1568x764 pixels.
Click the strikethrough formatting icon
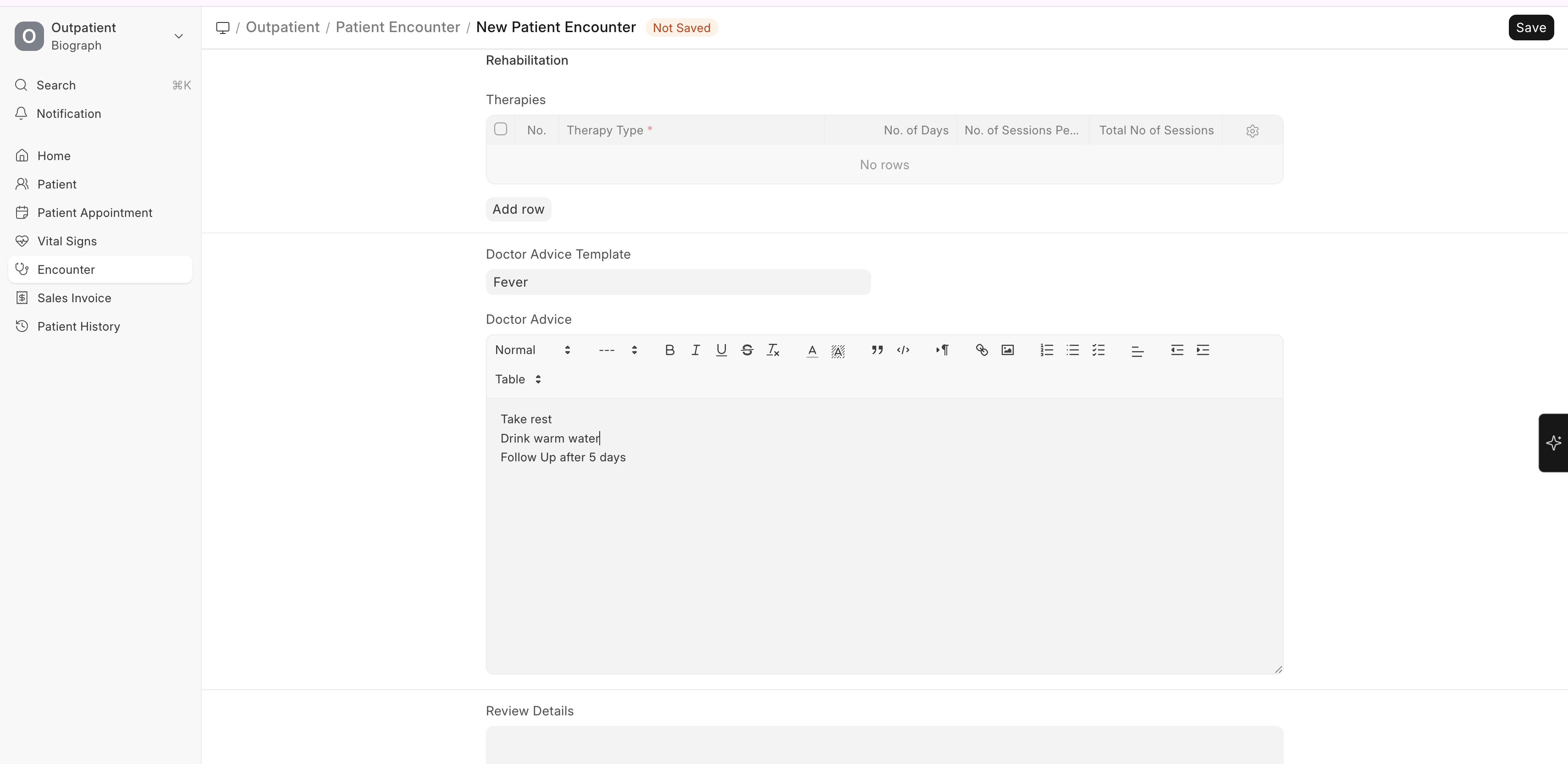pos(747,350)
